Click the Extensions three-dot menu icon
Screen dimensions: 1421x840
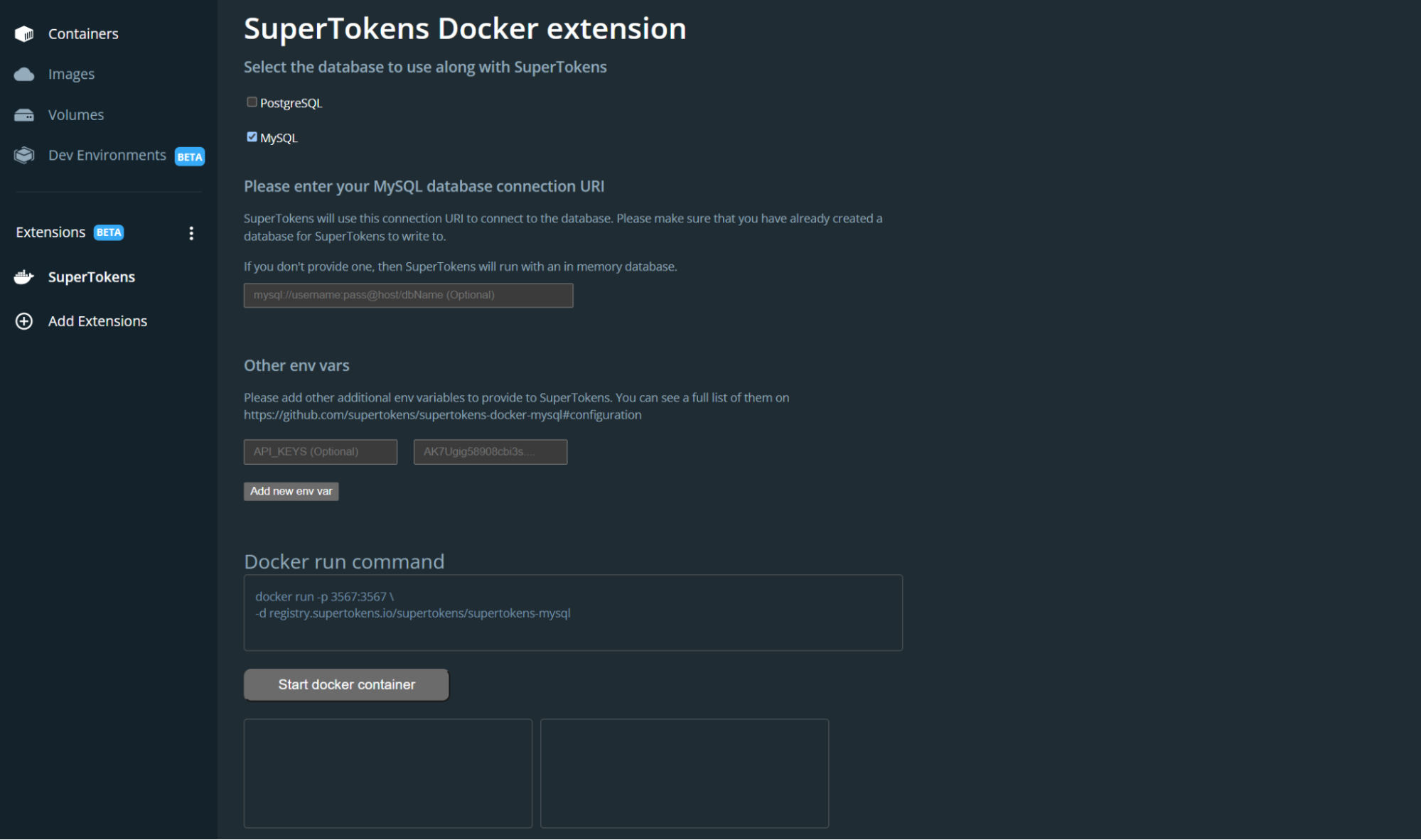click(x=191, y=233)
